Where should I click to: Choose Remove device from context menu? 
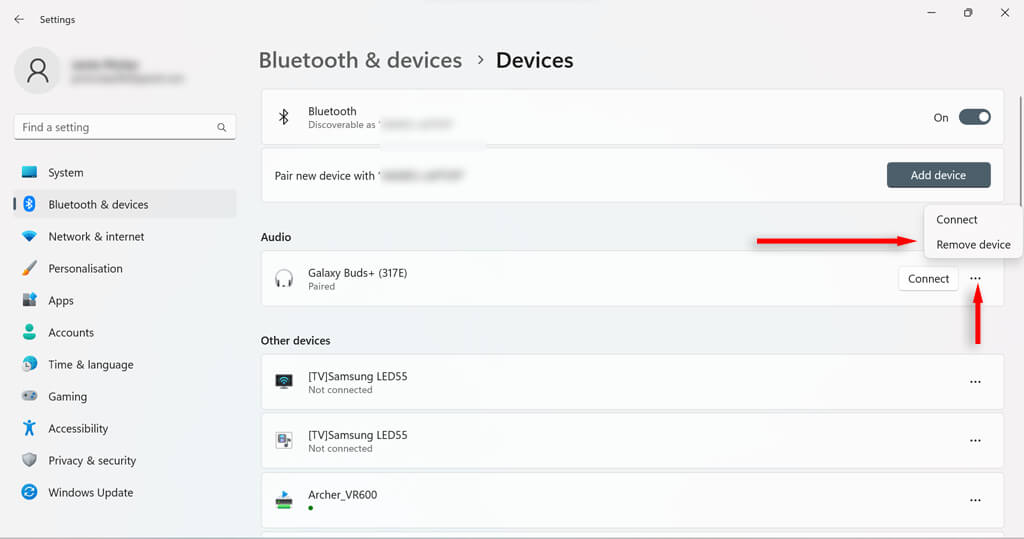pos(973,244)
